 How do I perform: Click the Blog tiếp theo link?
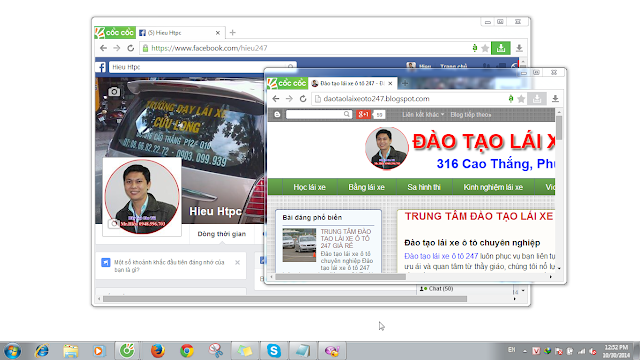[x=471, y=115]
